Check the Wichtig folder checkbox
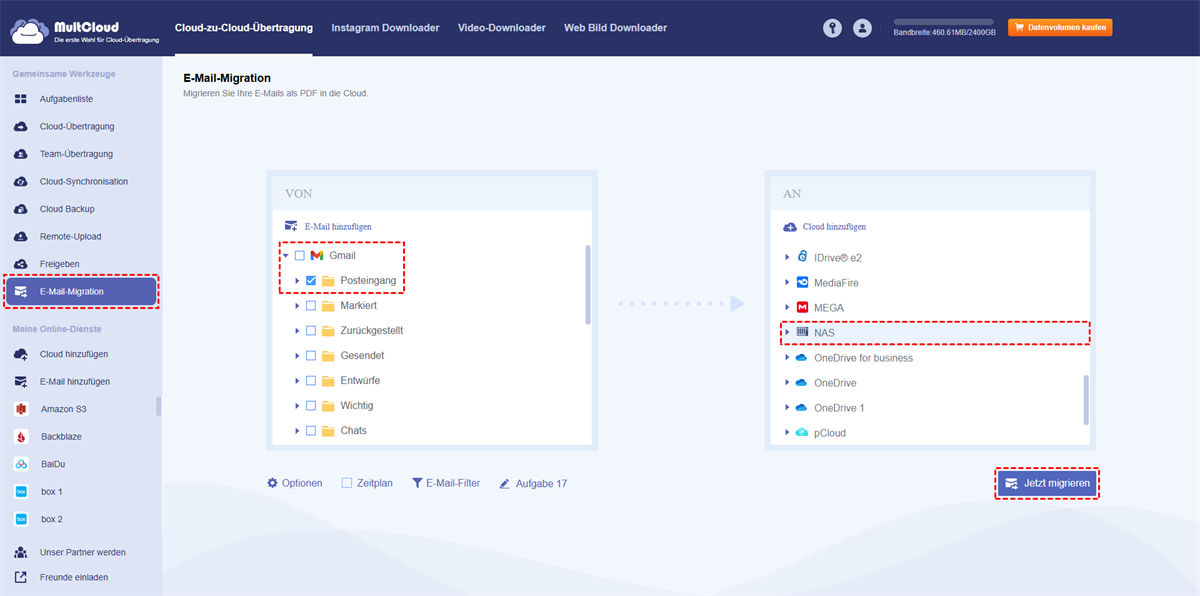This screenshot has width=1200, height=596. [311, 406]
